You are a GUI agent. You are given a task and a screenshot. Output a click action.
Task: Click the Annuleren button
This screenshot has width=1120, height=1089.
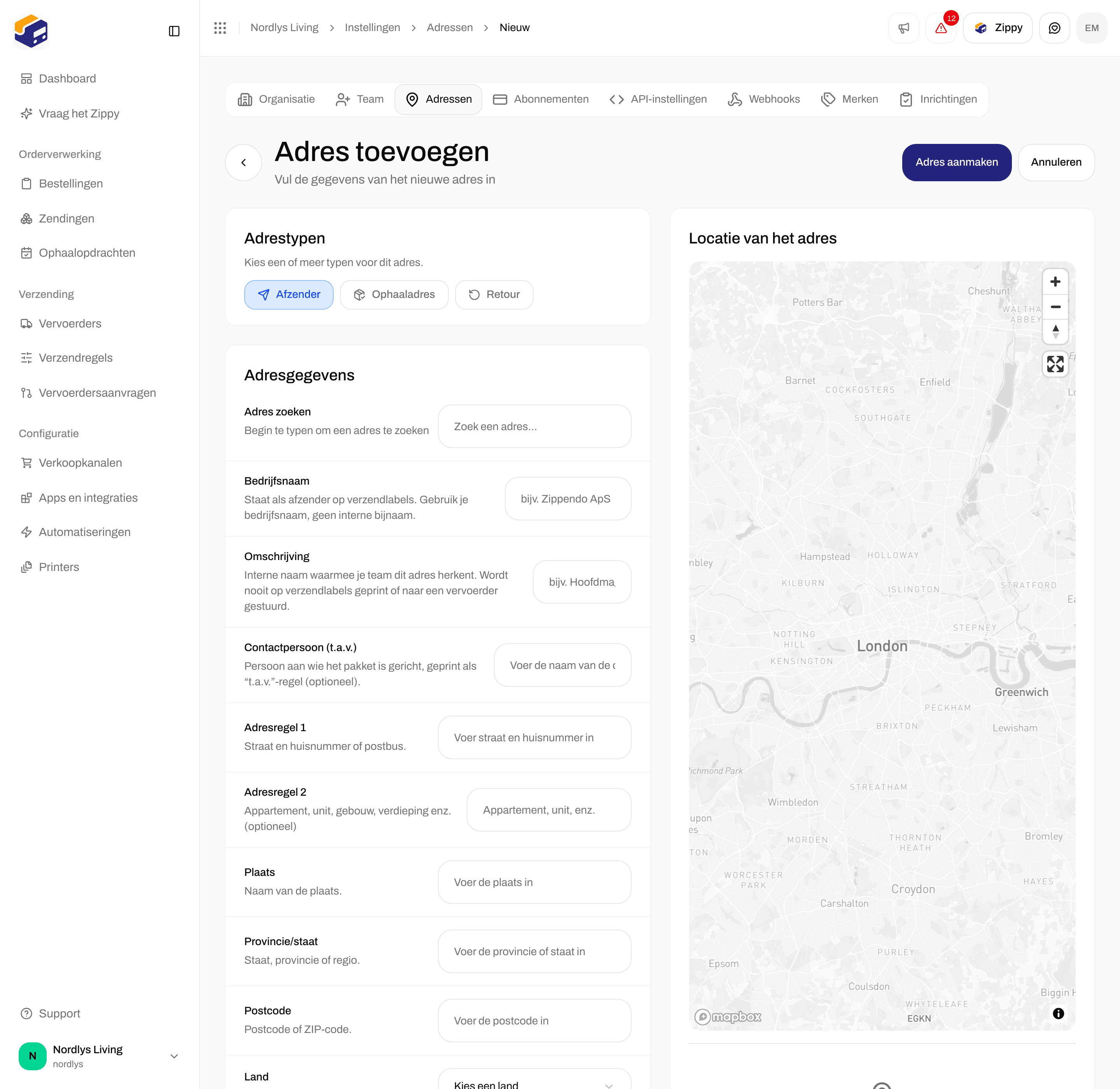pos(1056,163)
